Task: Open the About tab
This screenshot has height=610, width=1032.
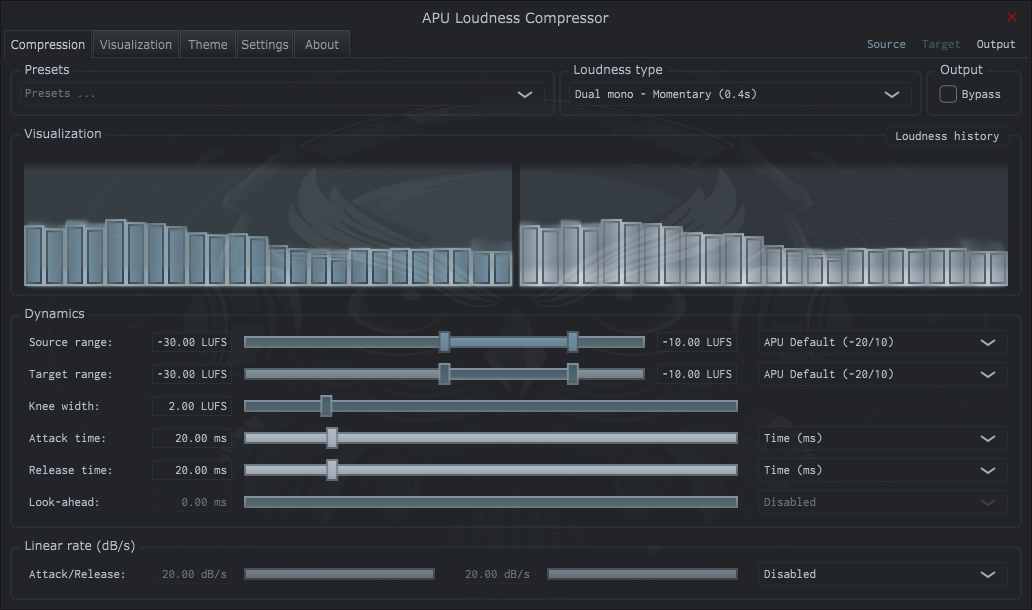Action: click(x=321, y=44)
